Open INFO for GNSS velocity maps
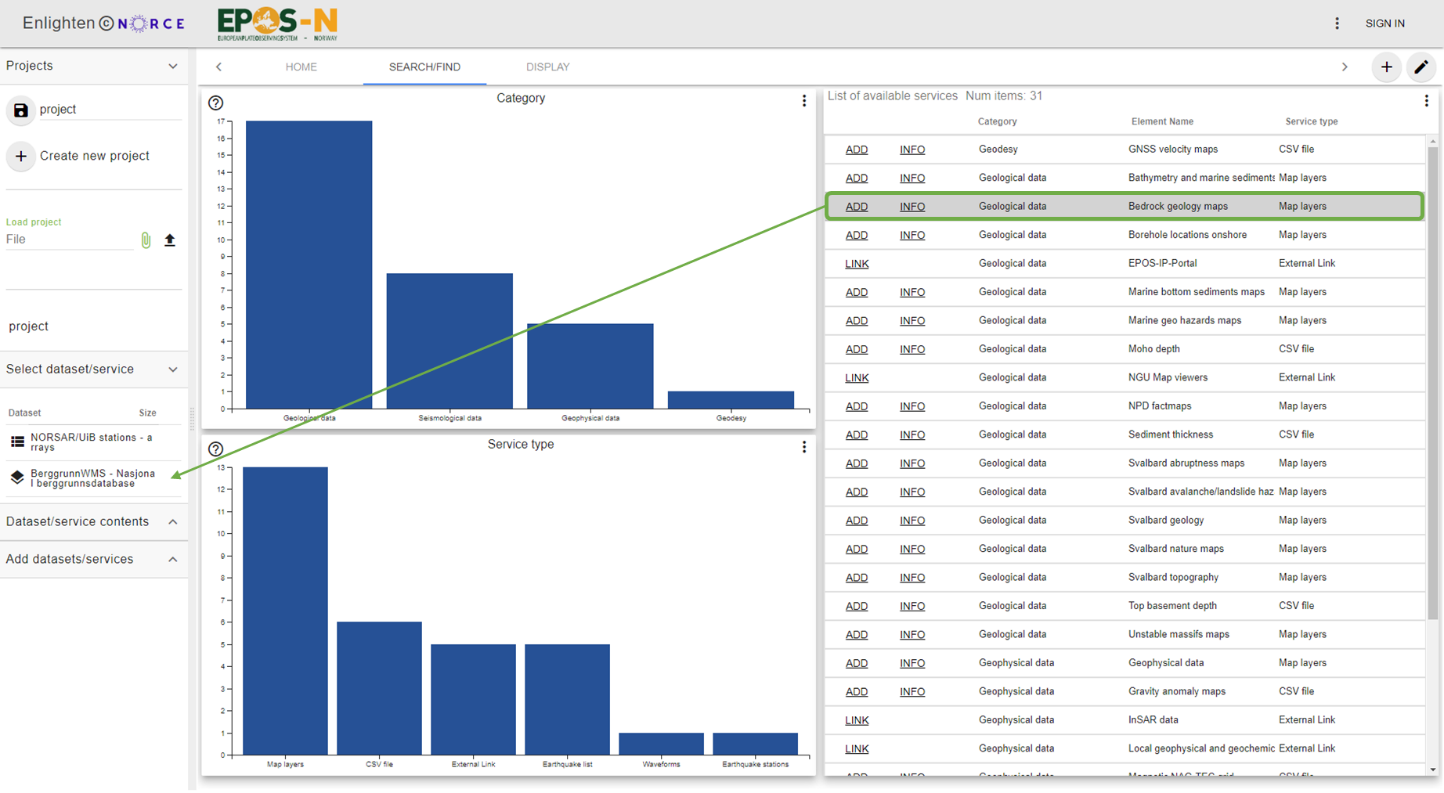The image size is (1444, 793). point(912,150)
